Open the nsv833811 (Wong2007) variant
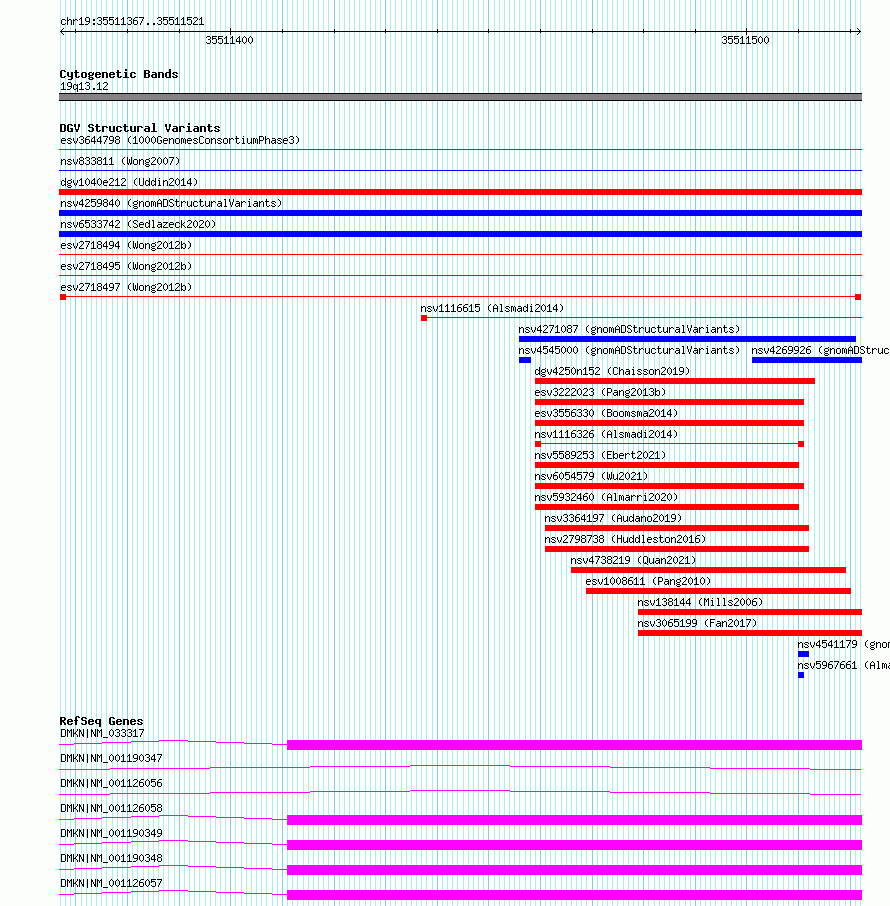Viewport: 890px width, 906px height. [x=120, y=161]
